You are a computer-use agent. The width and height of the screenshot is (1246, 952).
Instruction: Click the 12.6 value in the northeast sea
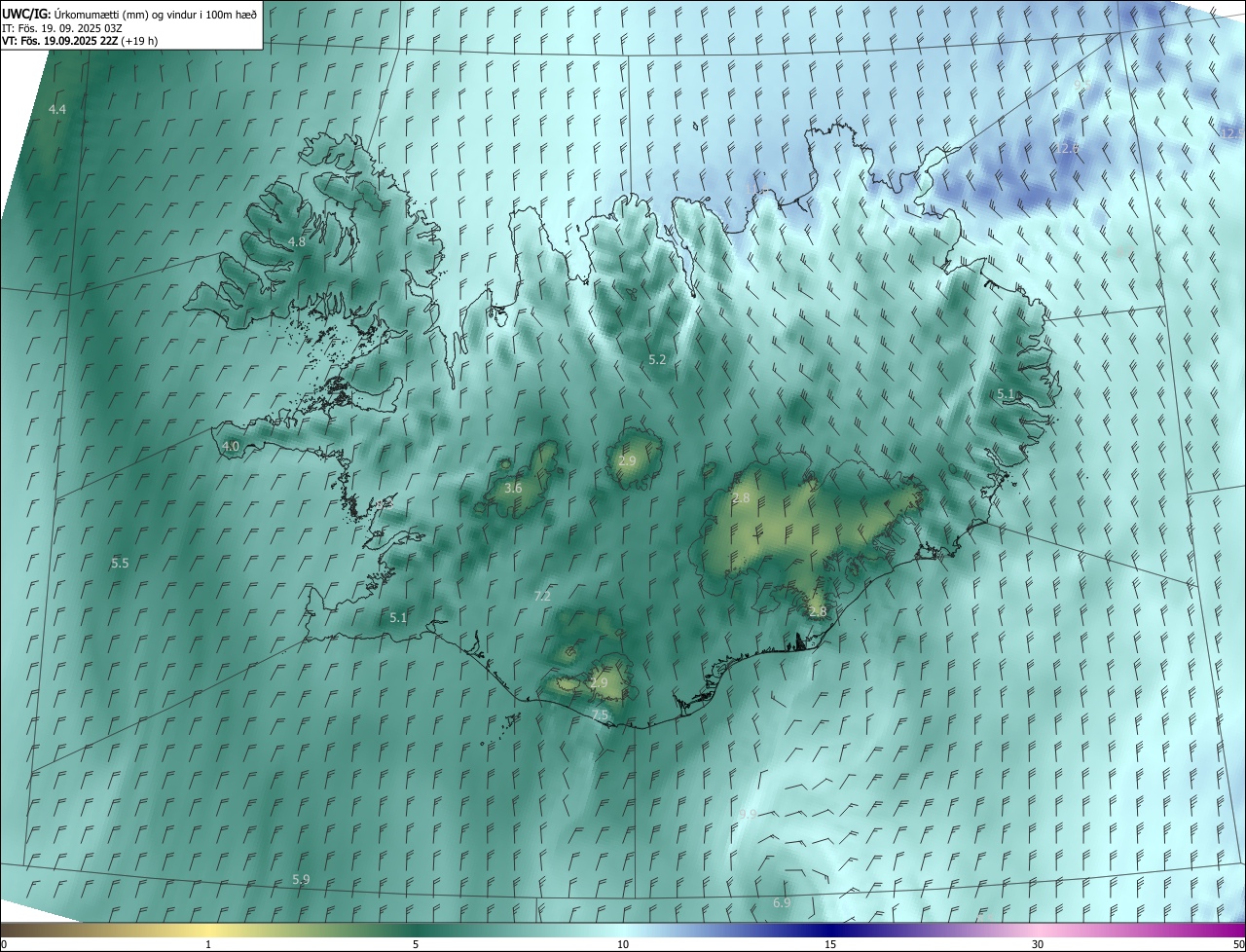click(1068, 148)
